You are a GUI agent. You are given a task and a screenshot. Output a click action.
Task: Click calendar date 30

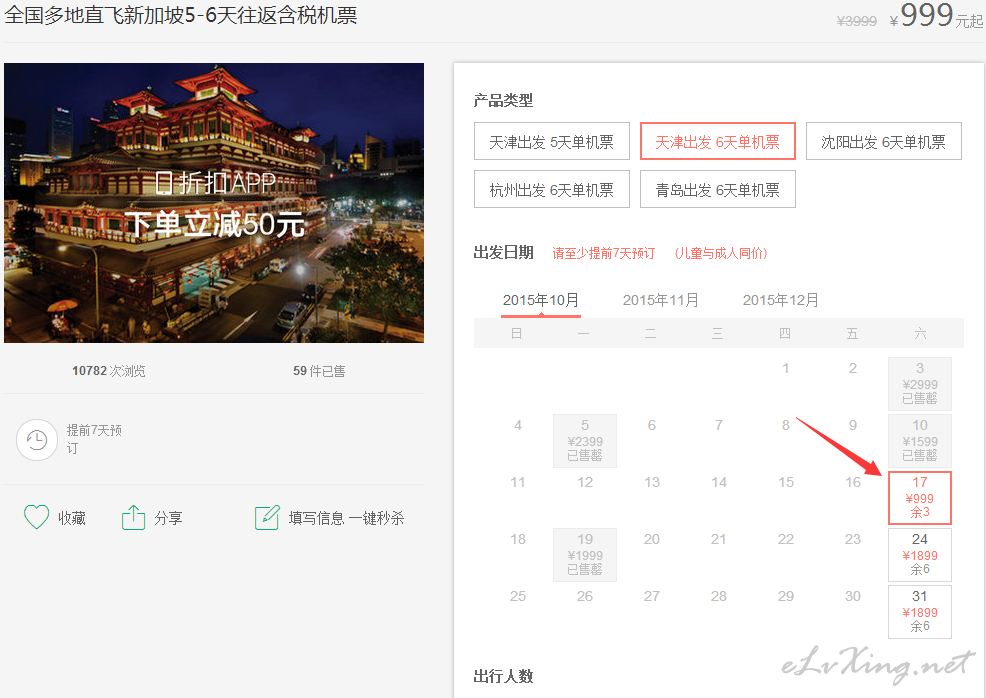(853, 596)
